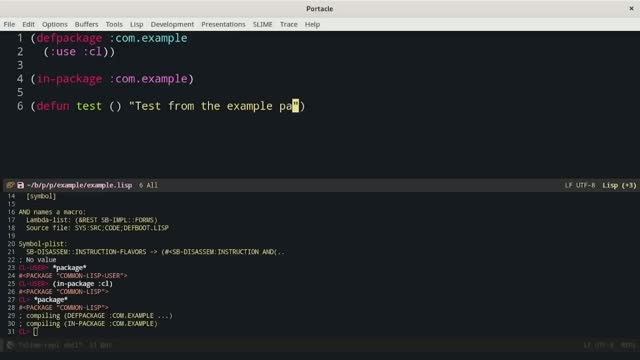Click :com.example on line 1

point(148,38)
